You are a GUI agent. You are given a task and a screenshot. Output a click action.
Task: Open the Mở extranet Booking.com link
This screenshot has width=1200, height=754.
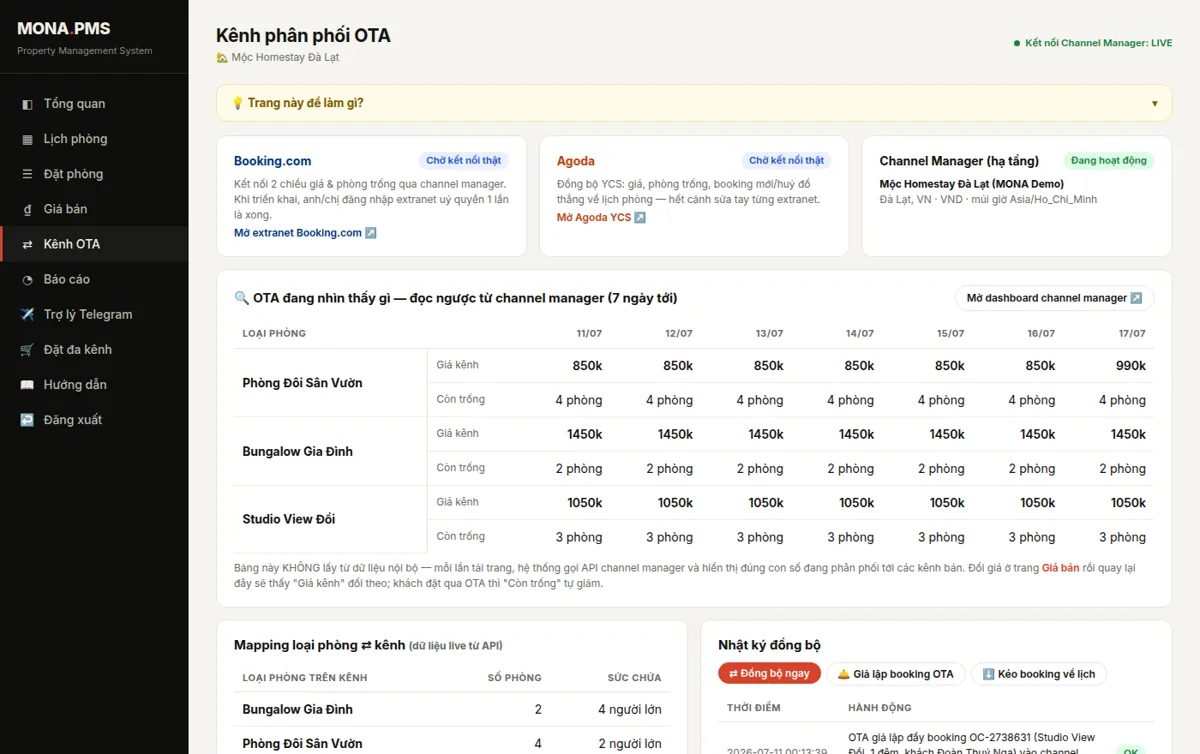click(x=305, y=233)
